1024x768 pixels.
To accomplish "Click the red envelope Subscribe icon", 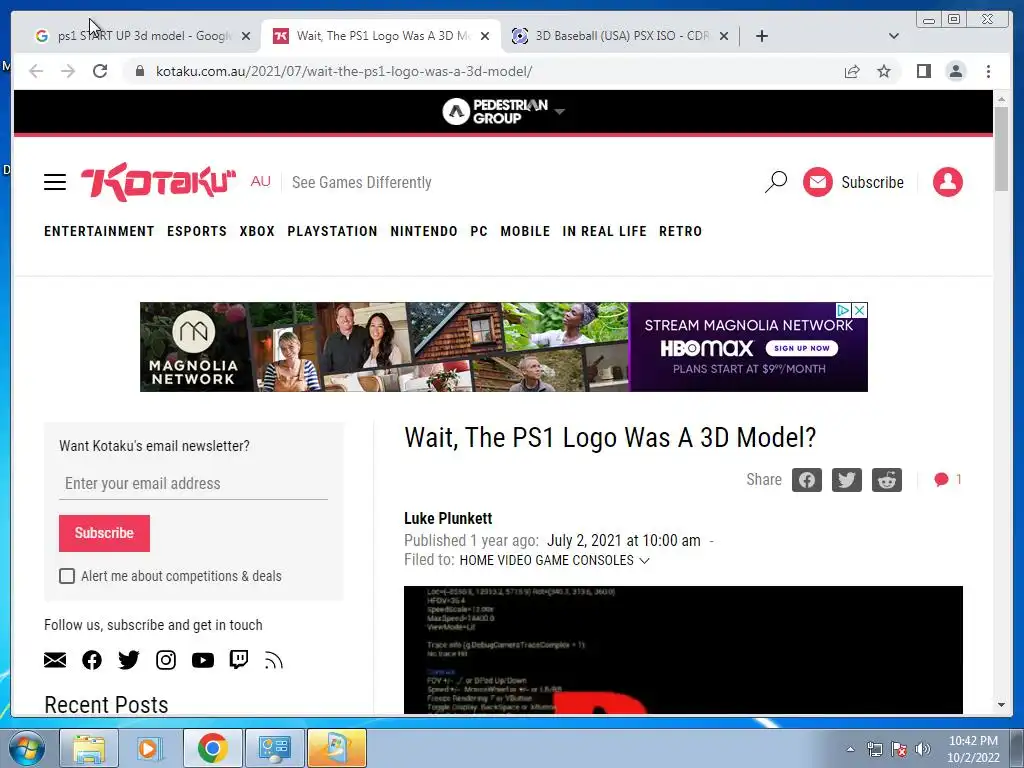I will [818, 182].
